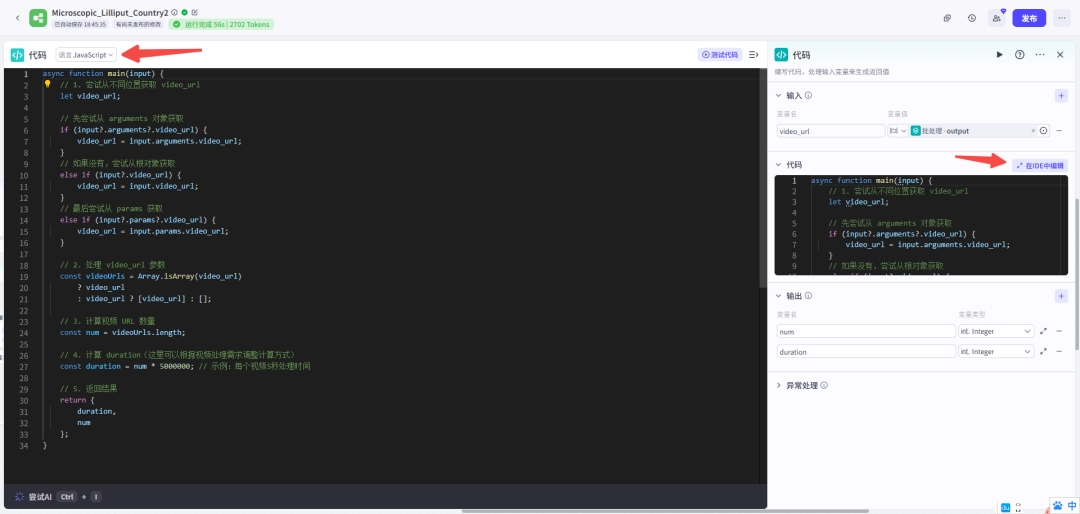Open variable selector target icon

(1043, 131)
